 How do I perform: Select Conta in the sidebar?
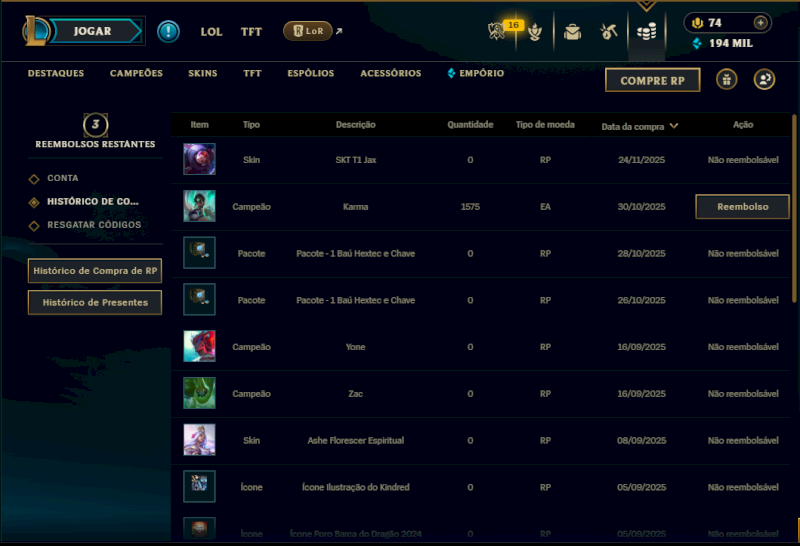point(63,178)
